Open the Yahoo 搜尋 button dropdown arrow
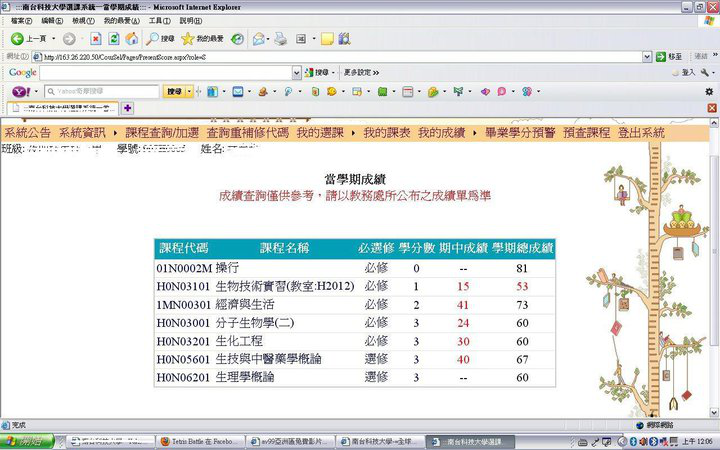Image resolution: width=720 pixels, height=450 pixels. click(190, 91)
